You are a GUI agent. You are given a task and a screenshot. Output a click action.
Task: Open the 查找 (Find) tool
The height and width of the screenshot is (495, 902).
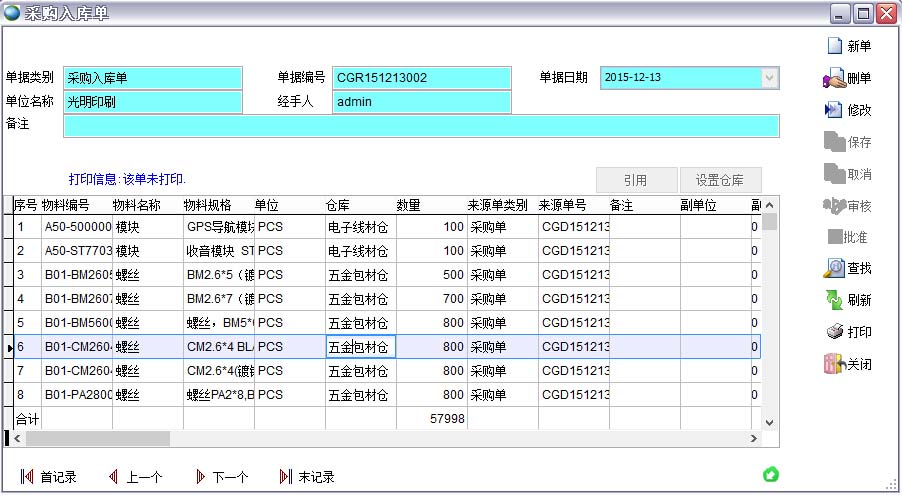point(834,268)
